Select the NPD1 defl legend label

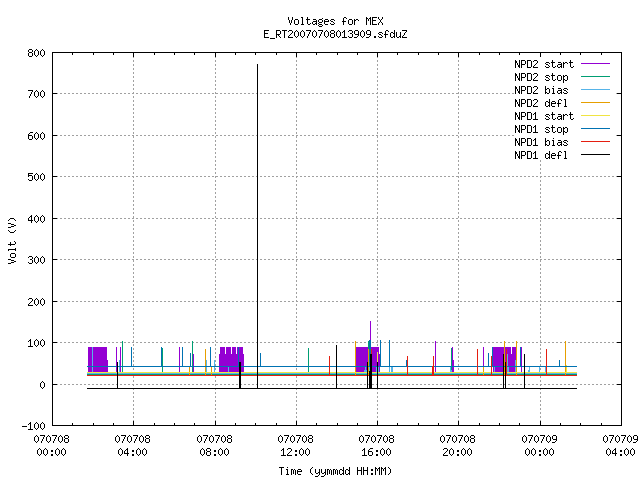click(541, 155)
